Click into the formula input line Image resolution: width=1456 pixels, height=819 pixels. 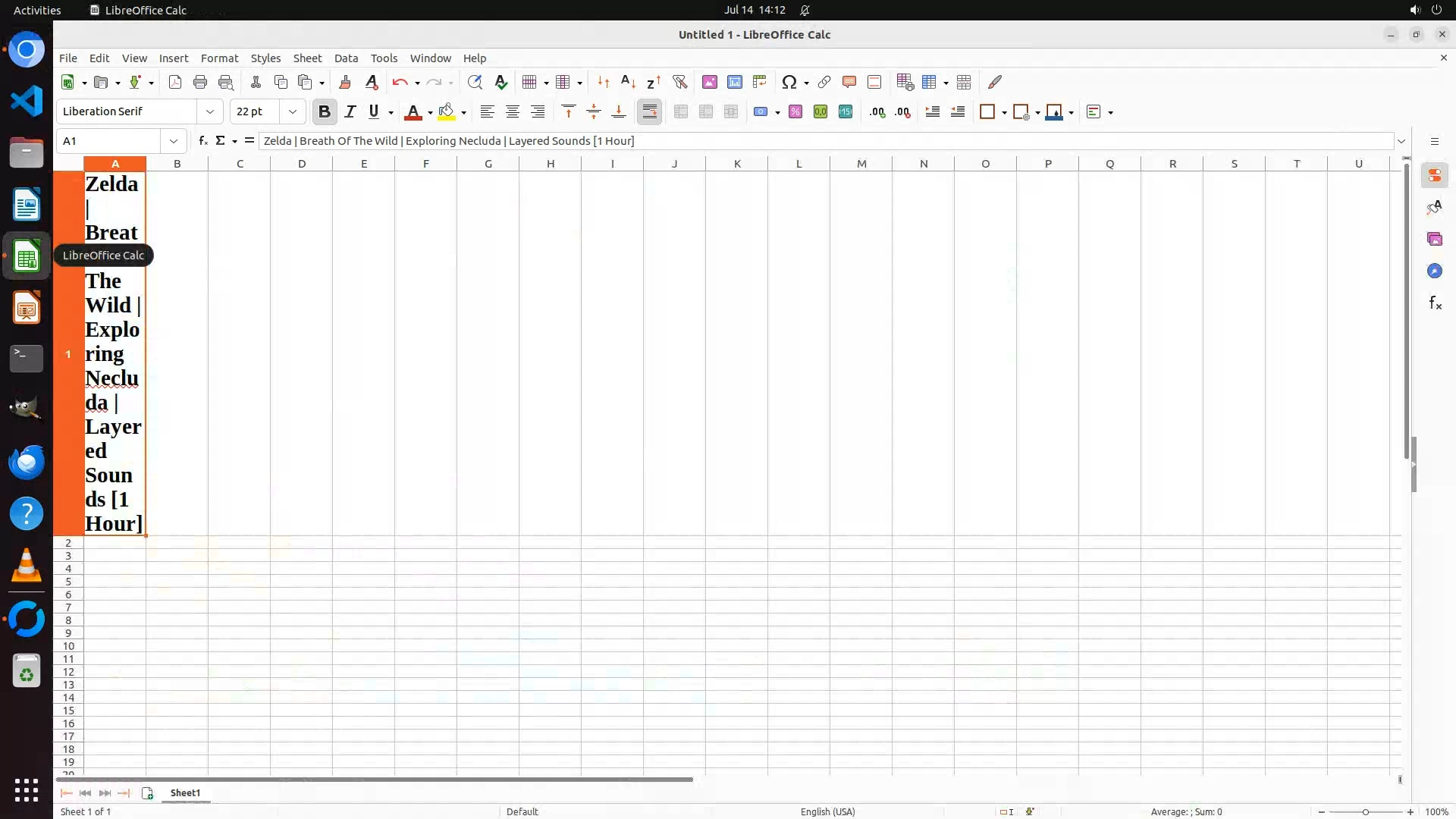point(825,140)
